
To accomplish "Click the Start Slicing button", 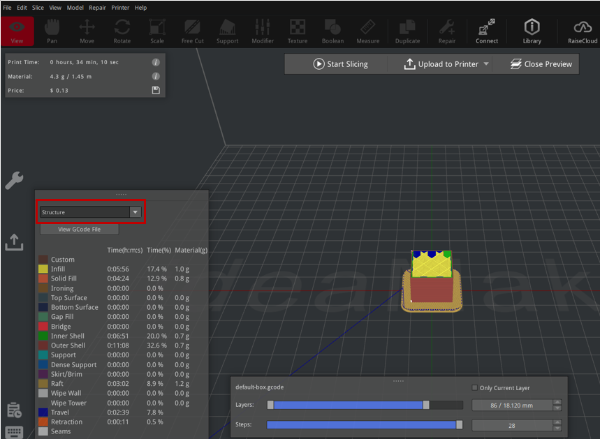I will click(338, 64).
